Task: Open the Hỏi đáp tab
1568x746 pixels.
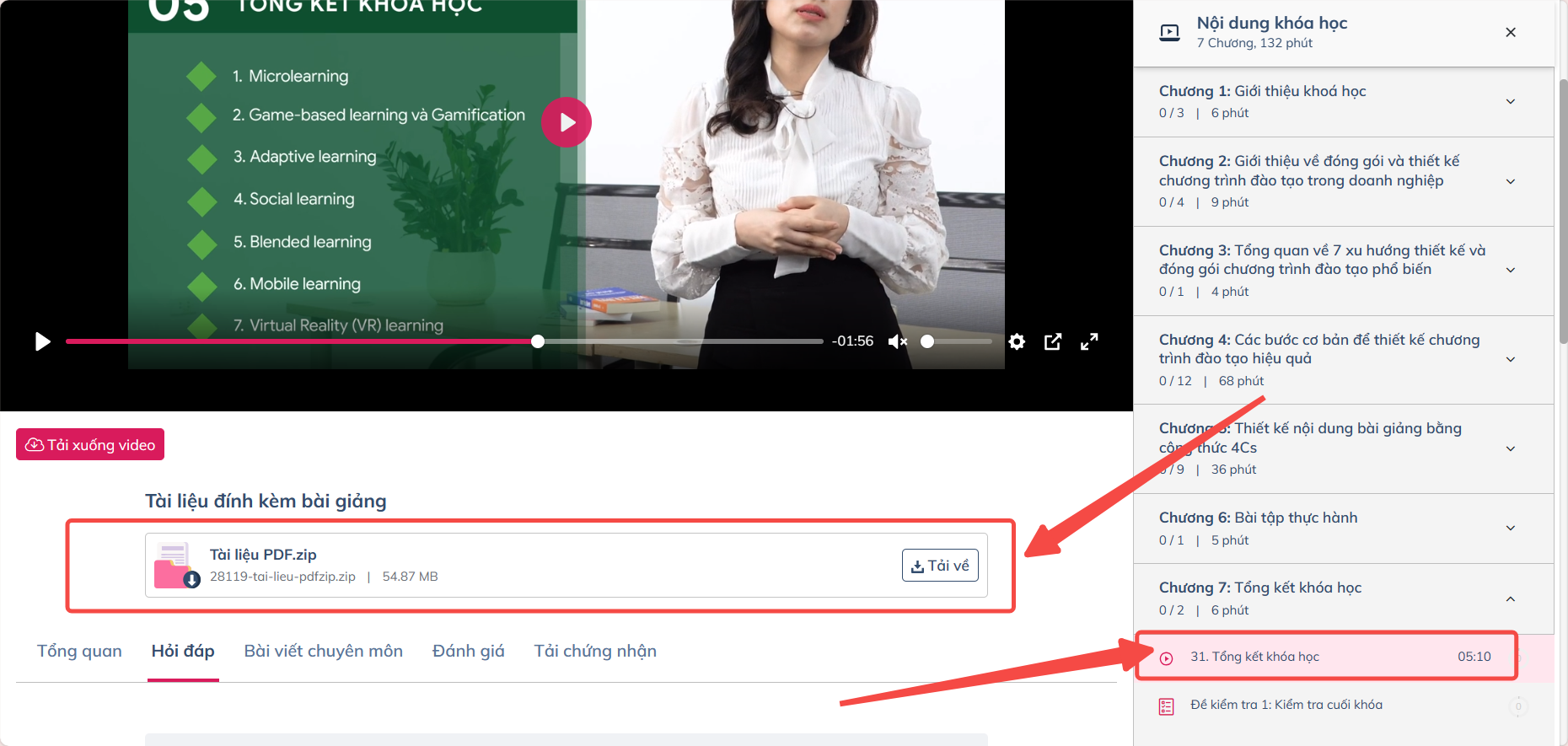Action: point(183,651)
